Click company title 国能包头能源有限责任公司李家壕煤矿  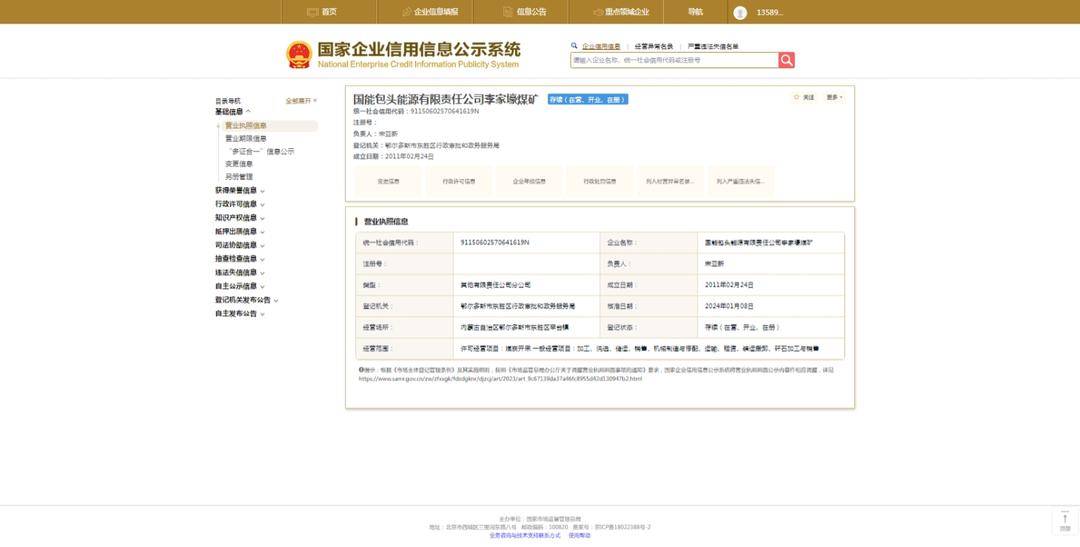(x=446, y=99)
